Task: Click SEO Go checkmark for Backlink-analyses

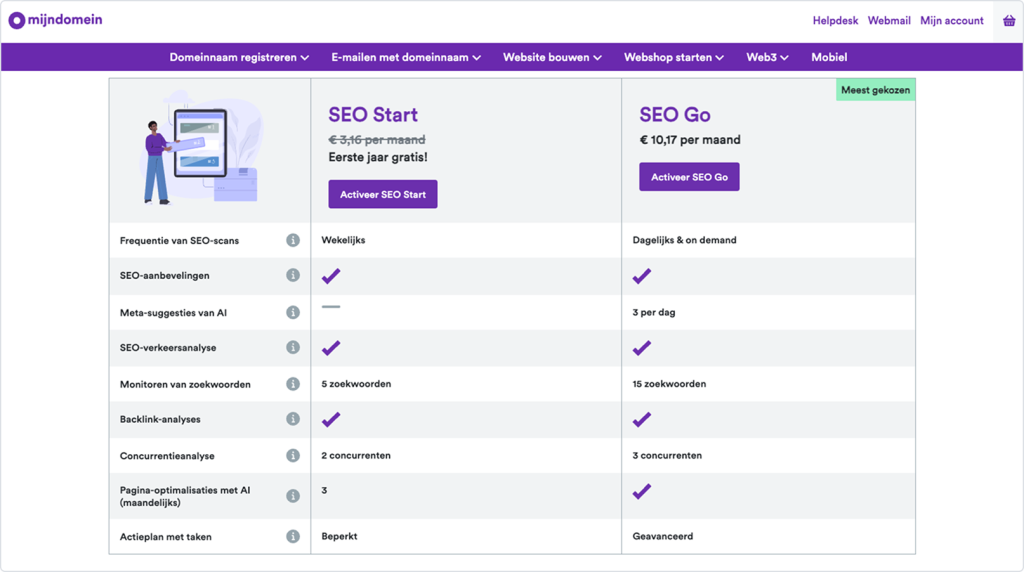Action: (x=642, y=420)
